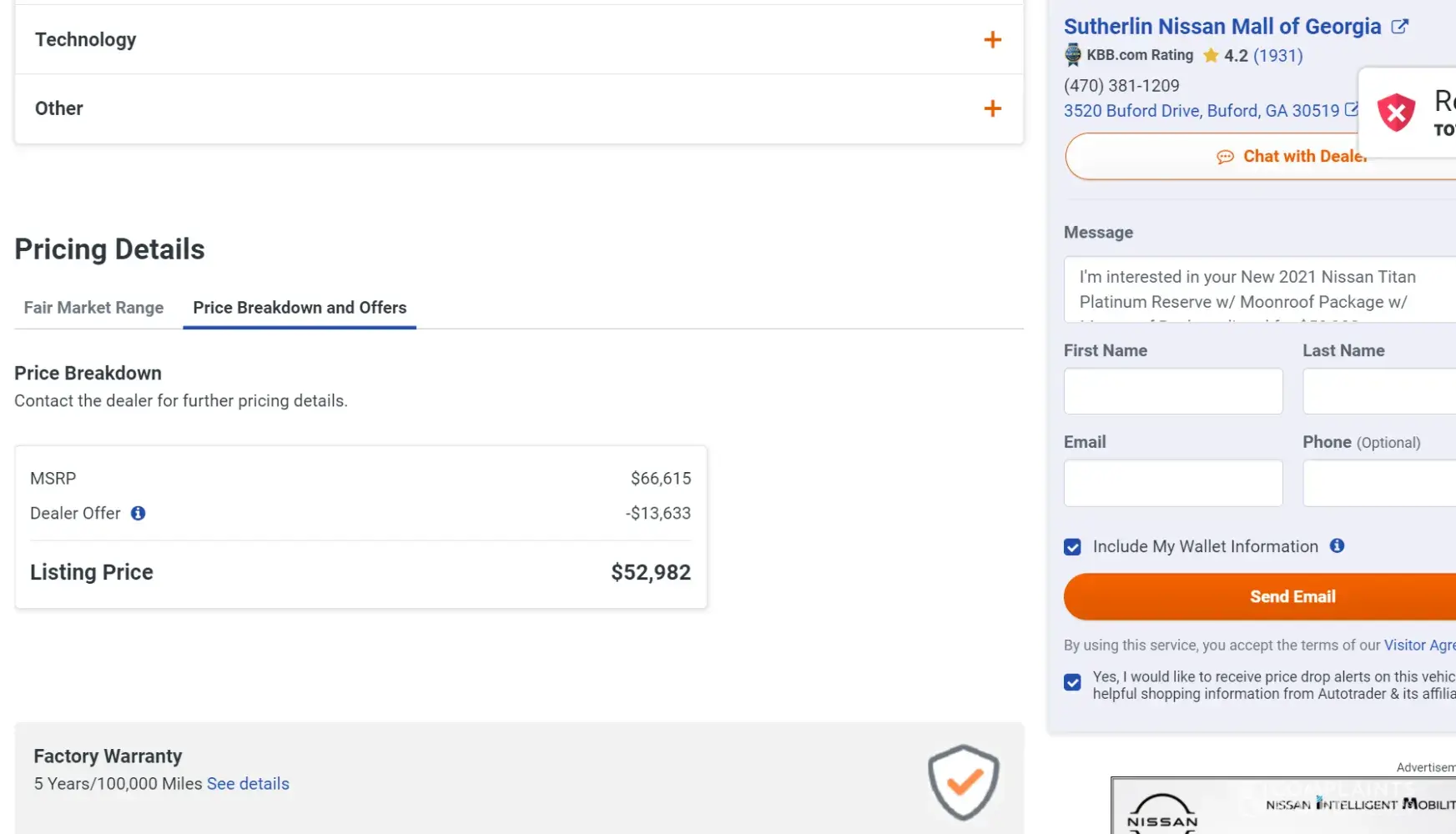Focus the Email input field

[x=1172, y=483]
